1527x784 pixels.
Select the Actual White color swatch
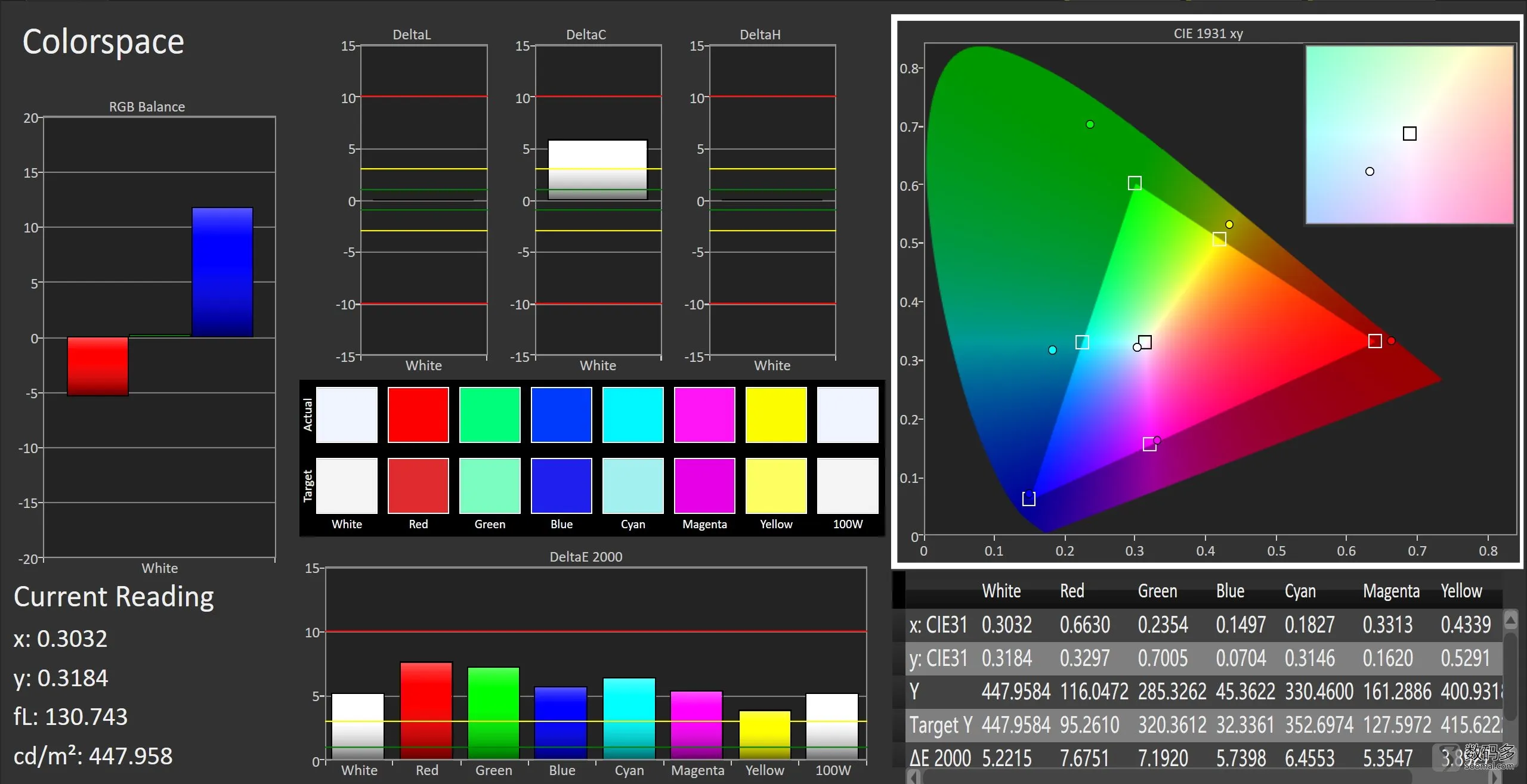(347, 415)
